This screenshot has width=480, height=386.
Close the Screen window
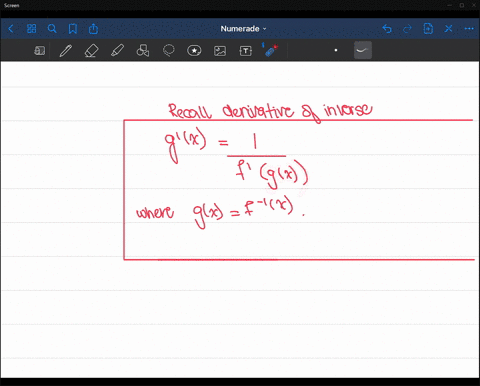pyautogui.click(x=473, y=5)
